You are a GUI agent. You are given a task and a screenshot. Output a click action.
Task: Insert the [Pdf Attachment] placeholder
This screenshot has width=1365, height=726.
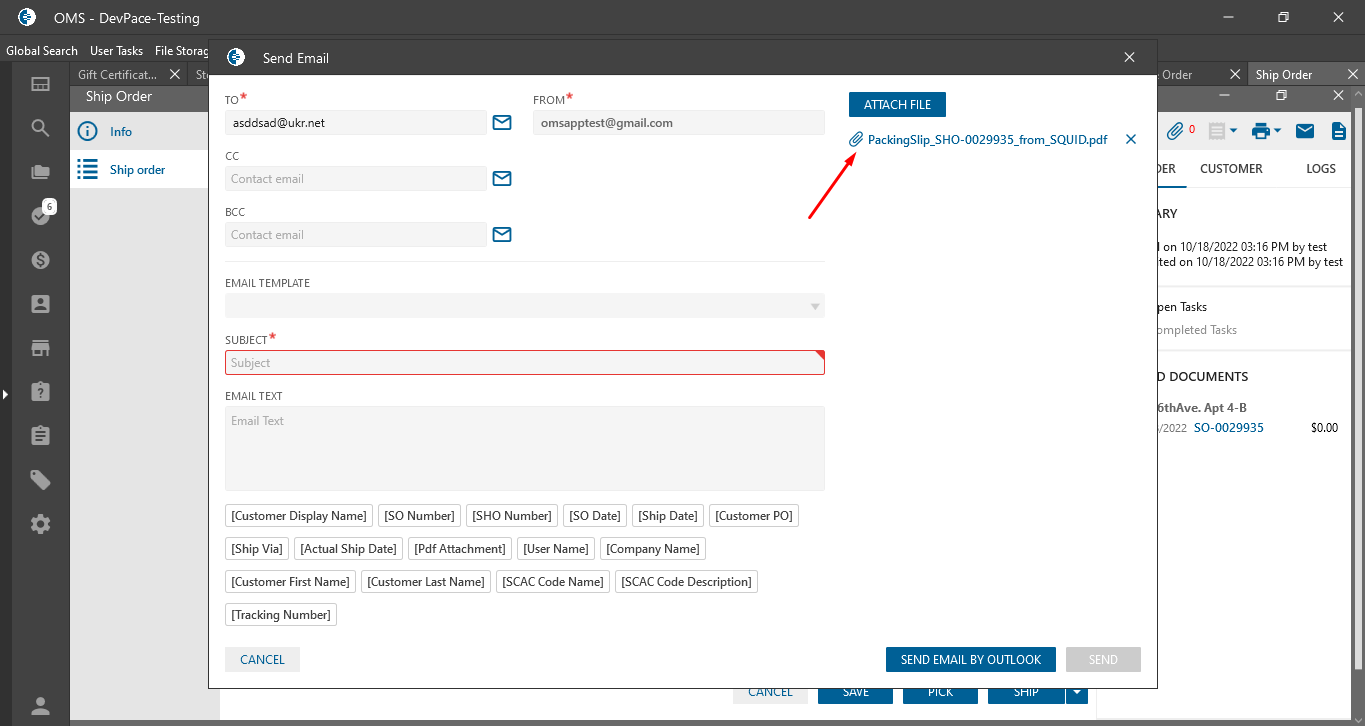point(459,549)
